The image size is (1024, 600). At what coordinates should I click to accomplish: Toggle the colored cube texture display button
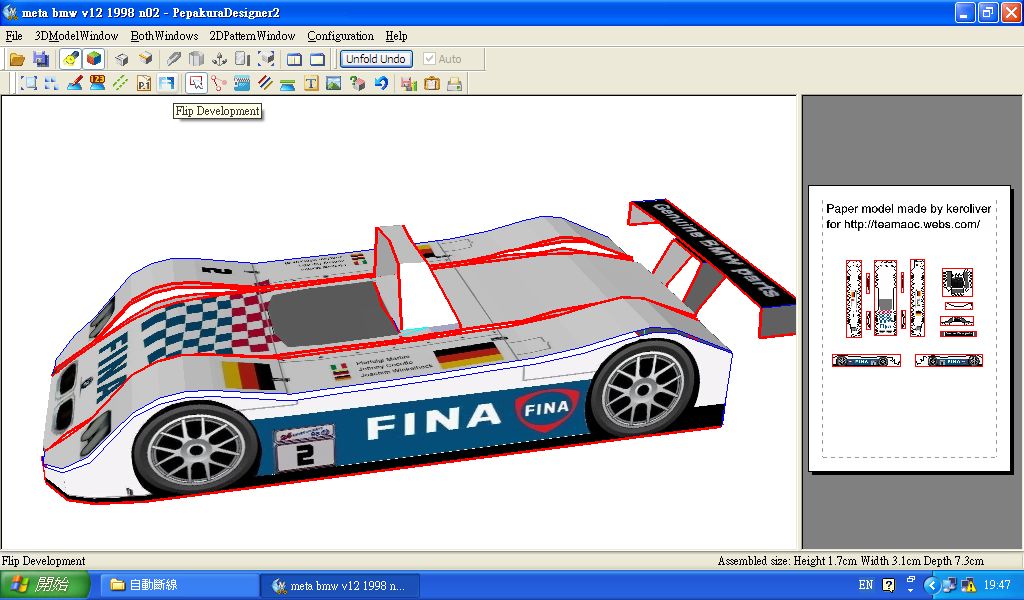[93, 59]
